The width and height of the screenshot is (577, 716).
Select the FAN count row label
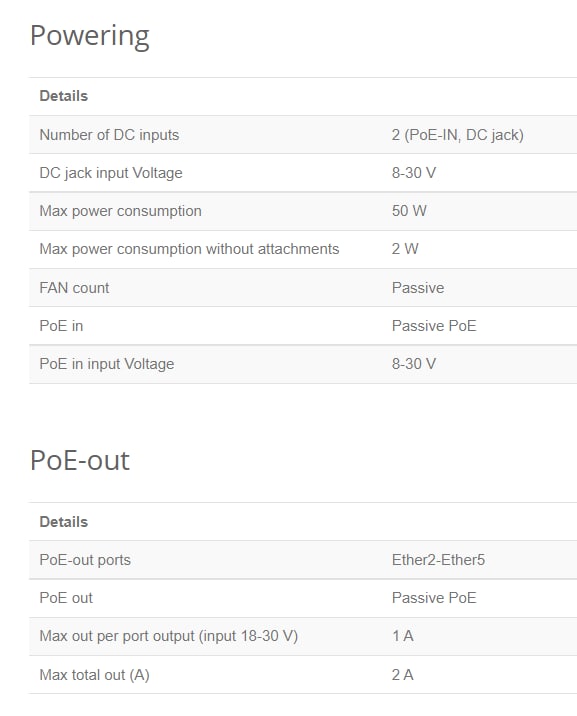[x=74, y=288]
